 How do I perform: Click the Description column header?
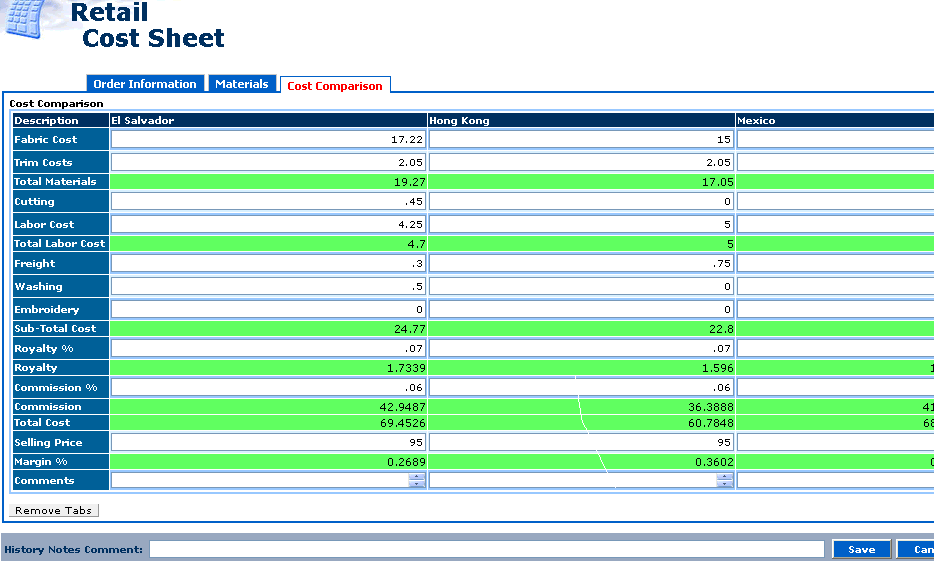pos(61,120)
